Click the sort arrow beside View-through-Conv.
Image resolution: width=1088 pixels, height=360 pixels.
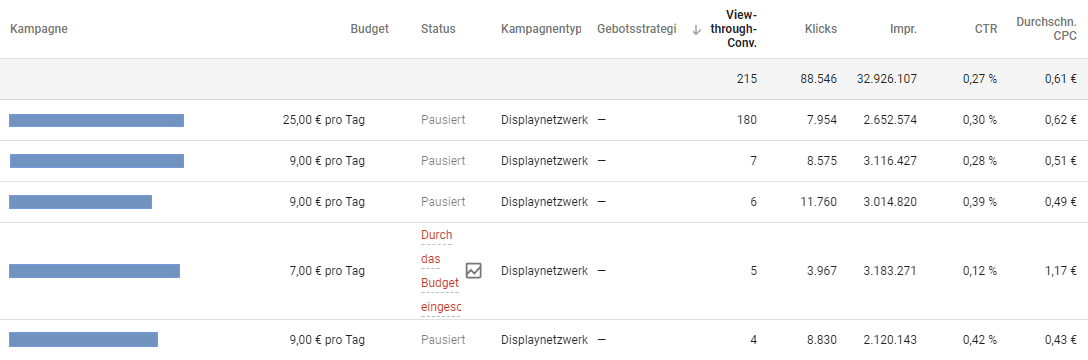coord(697,29)
